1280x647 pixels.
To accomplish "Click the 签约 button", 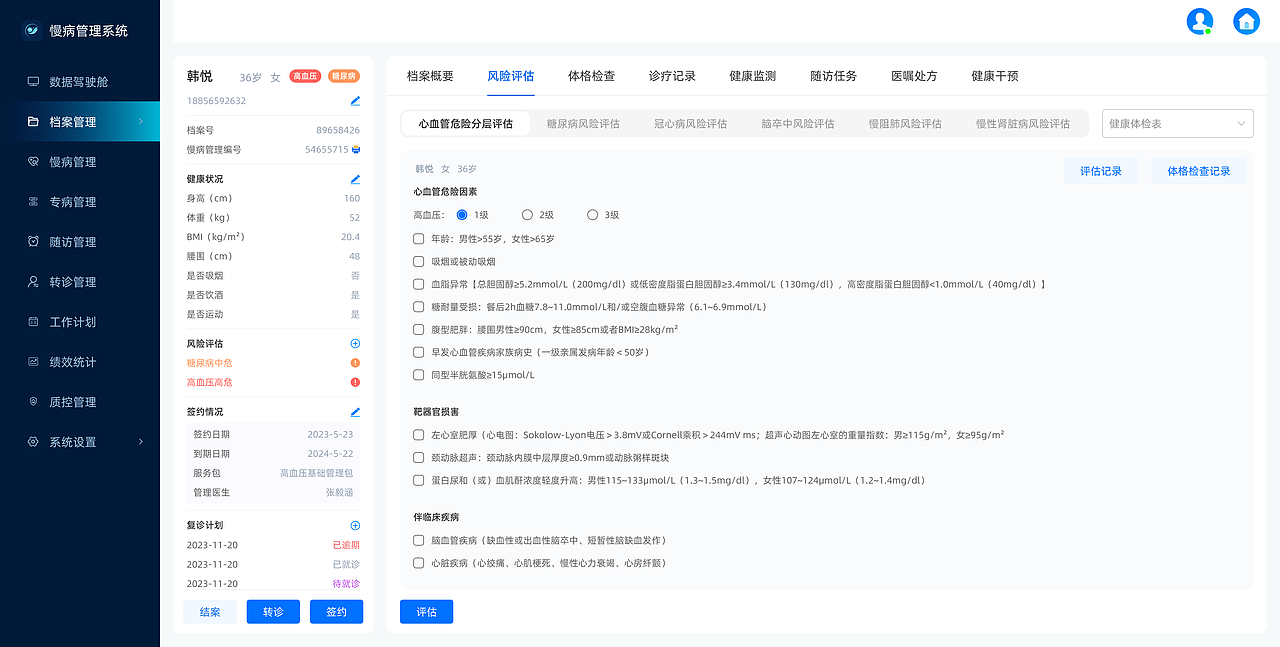I will click(336, 612).
